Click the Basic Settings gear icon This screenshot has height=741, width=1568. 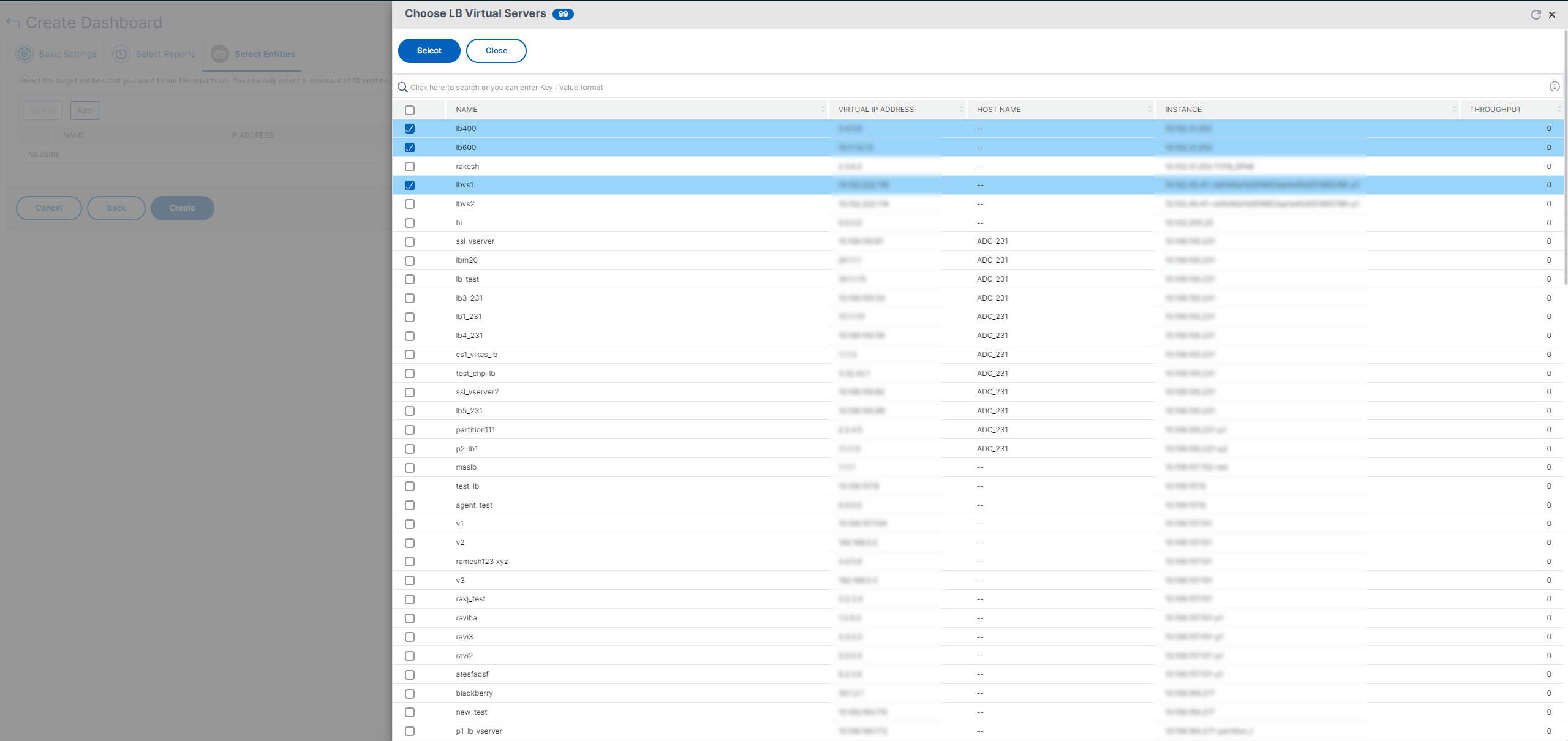(x=24, y=54)
